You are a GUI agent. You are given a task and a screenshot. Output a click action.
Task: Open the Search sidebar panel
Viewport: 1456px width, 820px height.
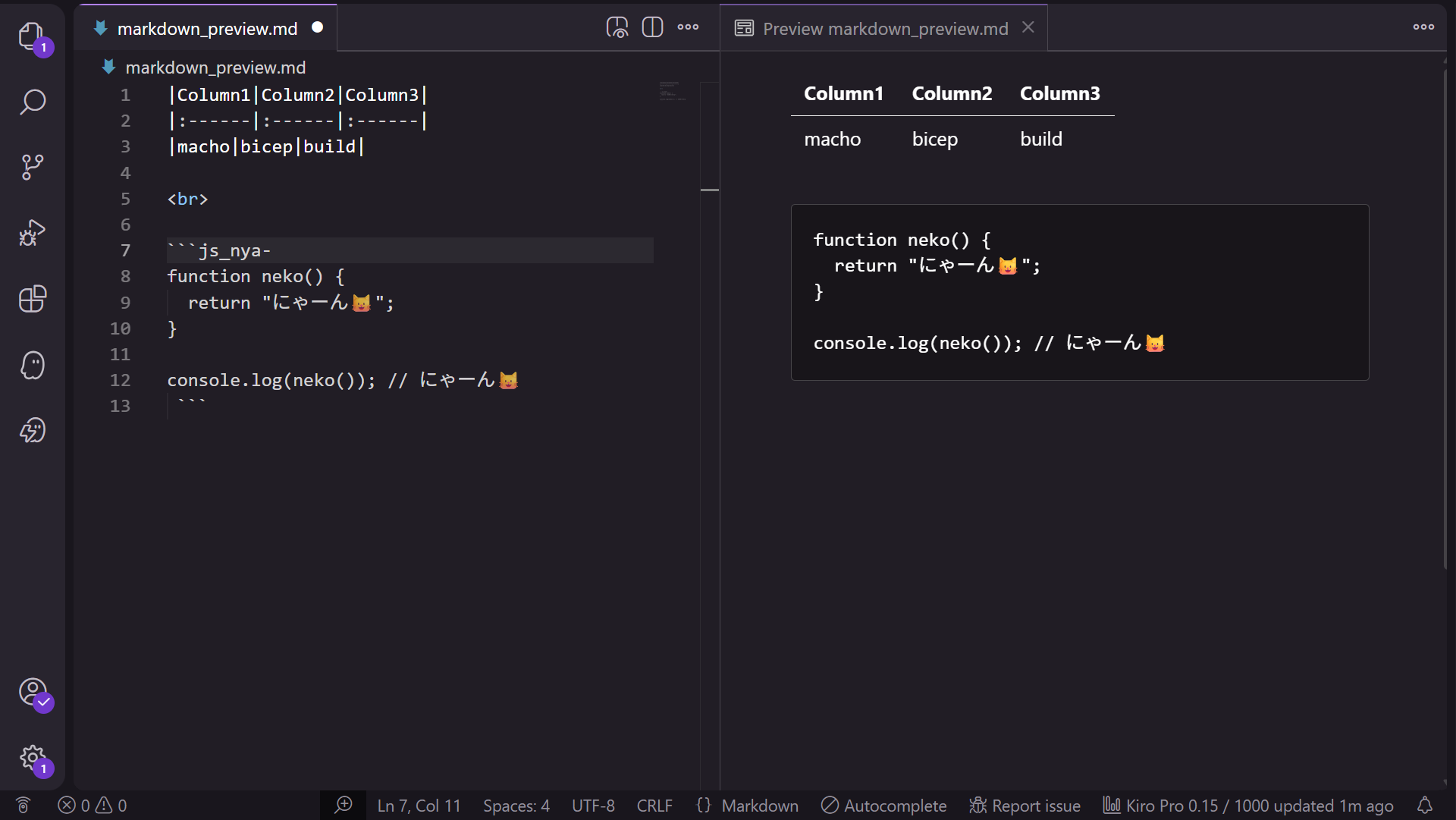pos(33,102)
